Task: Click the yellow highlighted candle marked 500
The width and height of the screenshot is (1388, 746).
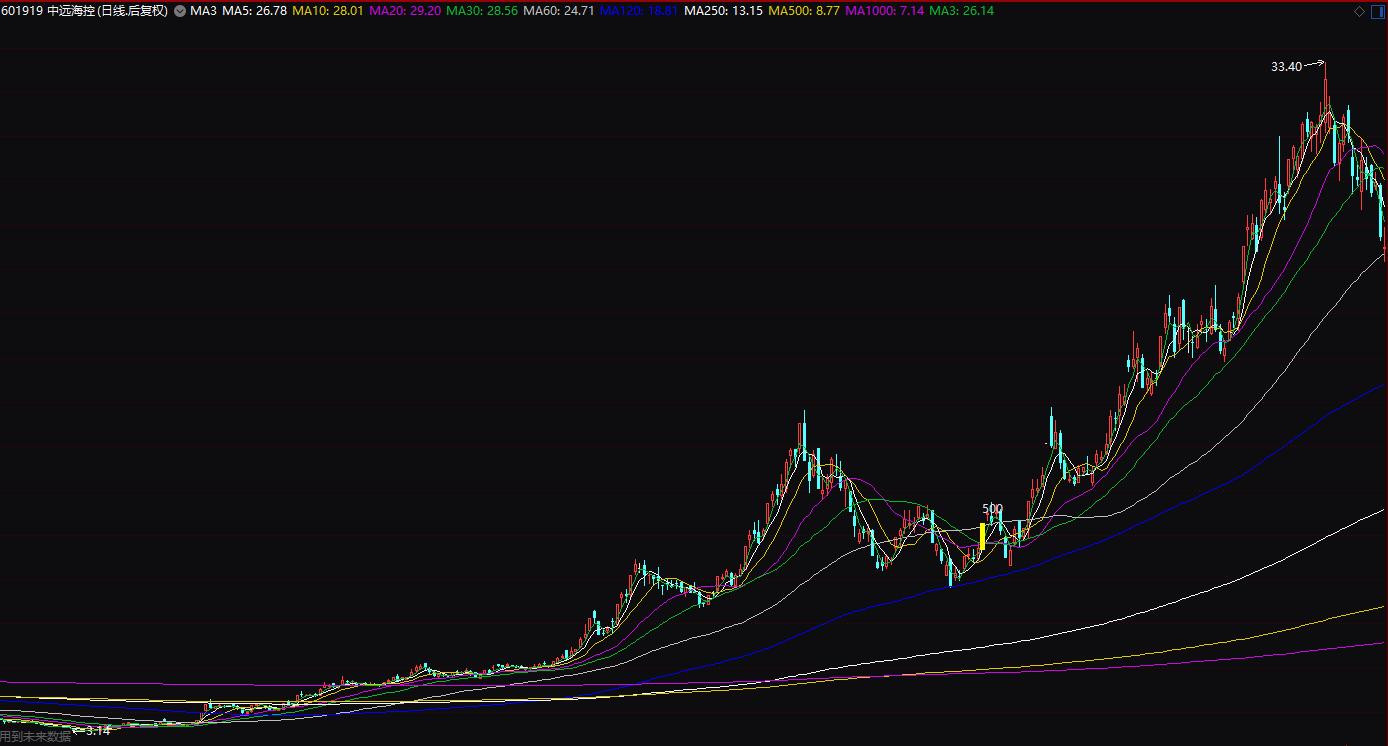Action: click(x=983, y=536)
